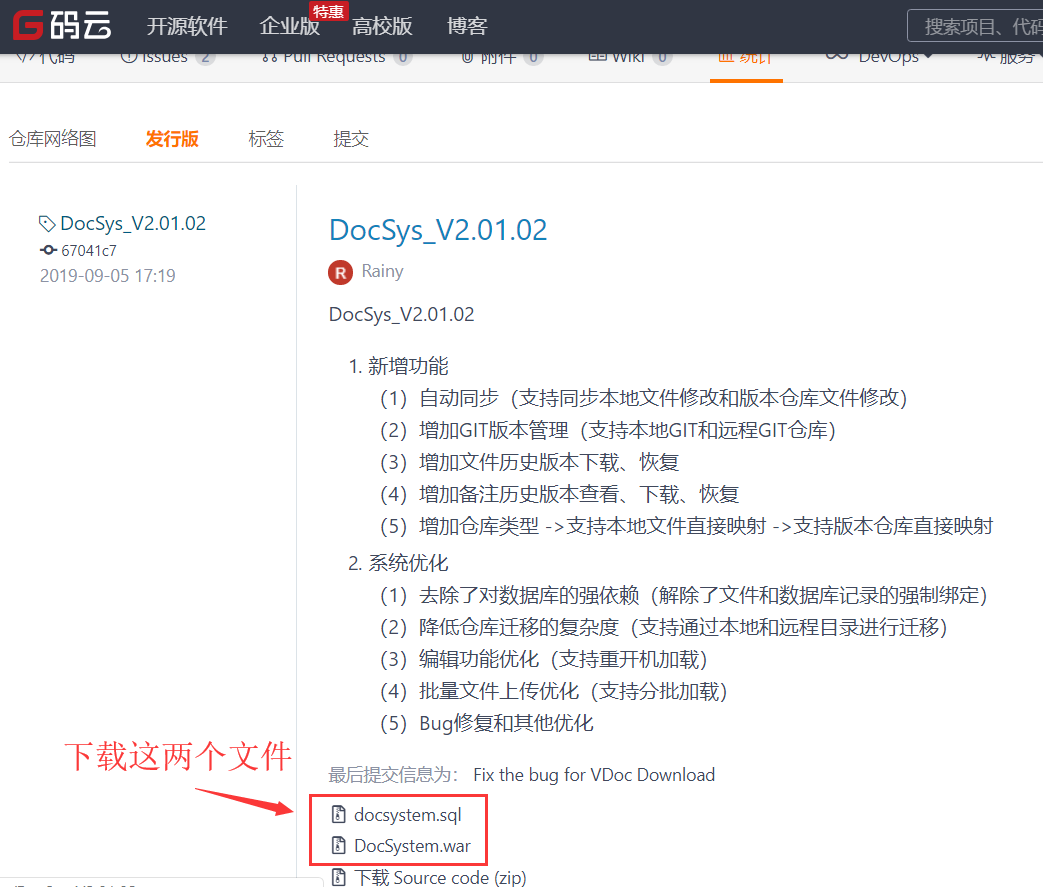Open the 仓库网络图 tab
1043x887 pixels.
[x=52, y=139]
